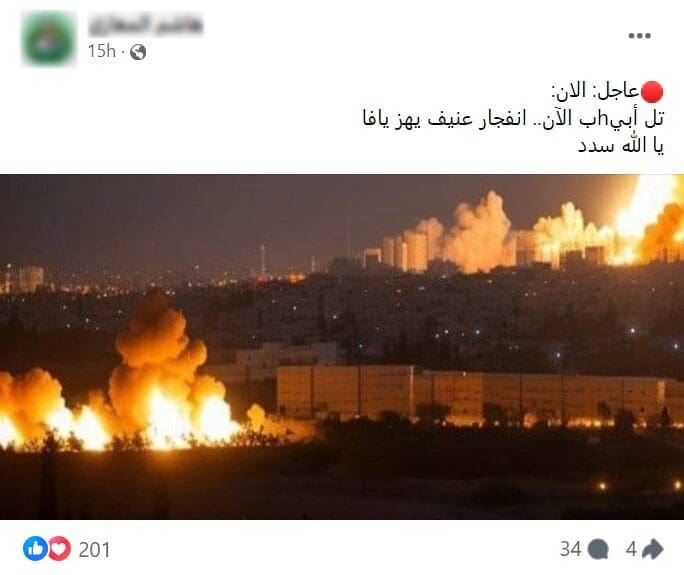
Task: Click the last text line يا الله سدد
Action: pos(621,146)
